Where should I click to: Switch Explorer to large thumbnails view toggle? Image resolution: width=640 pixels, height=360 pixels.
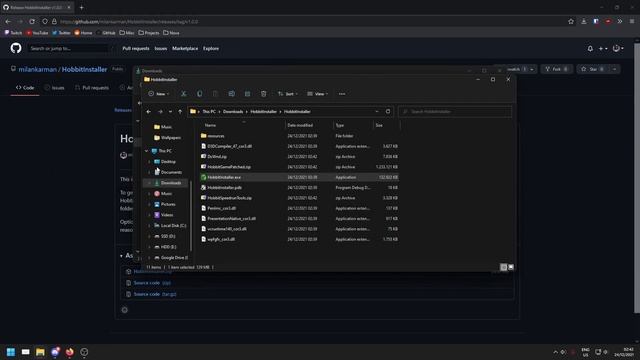(511, 267)
